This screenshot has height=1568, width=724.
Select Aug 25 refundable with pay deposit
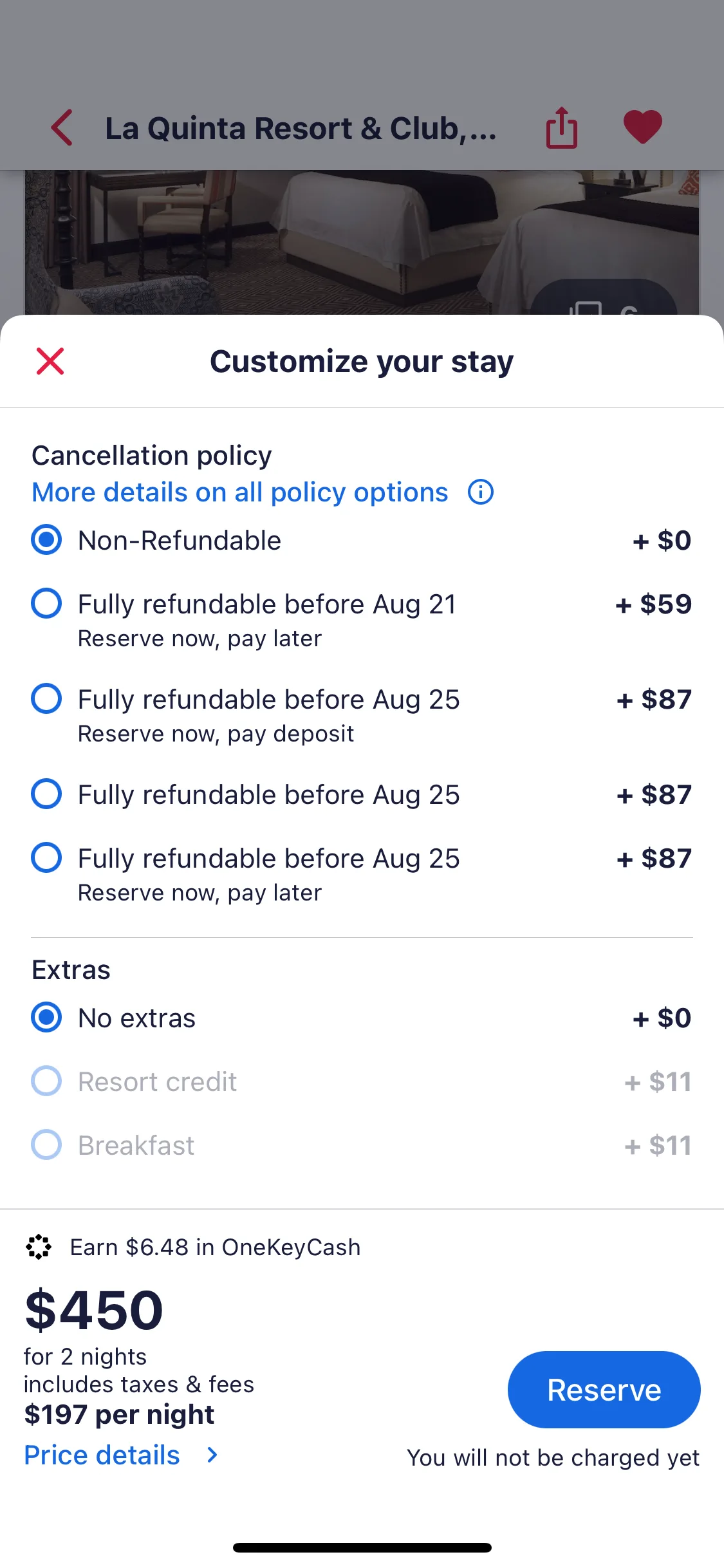[362, 714]
